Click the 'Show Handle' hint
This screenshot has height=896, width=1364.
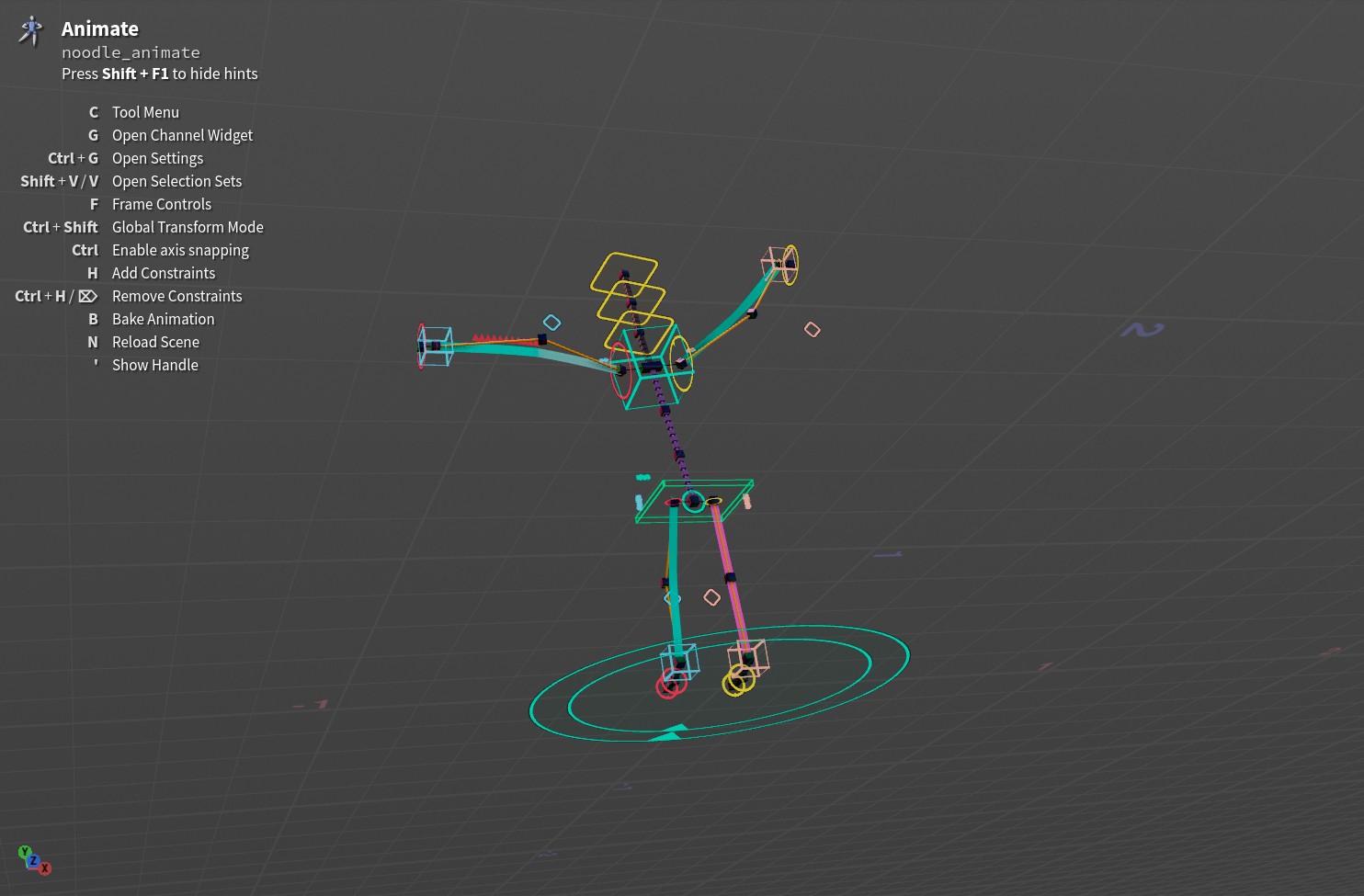pos(155,365)
